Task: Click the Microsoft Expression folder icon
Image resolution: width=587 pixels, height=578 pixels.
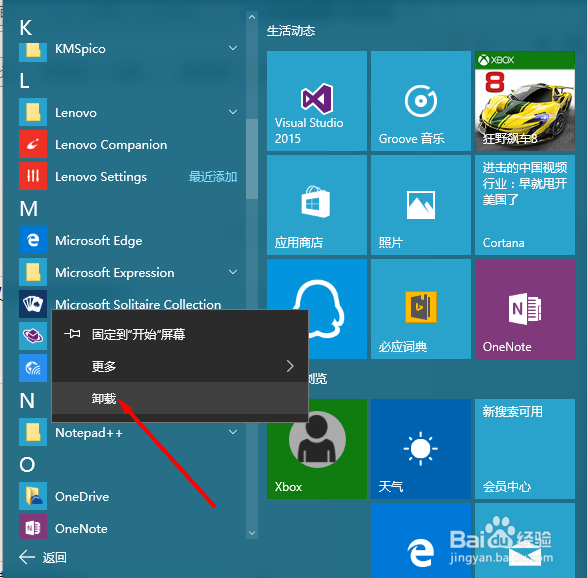Action: (x=33, y=272)
